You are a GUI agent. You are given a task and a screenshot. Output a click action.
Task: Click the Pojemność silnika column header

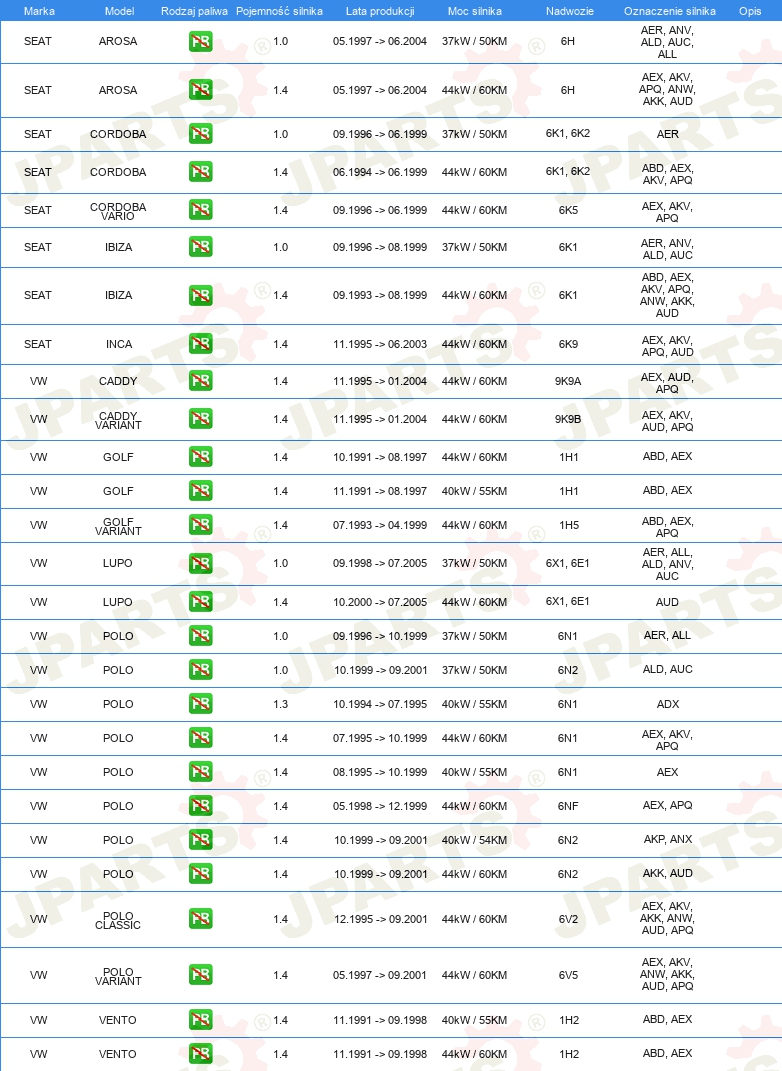click(x=279, y=11)
